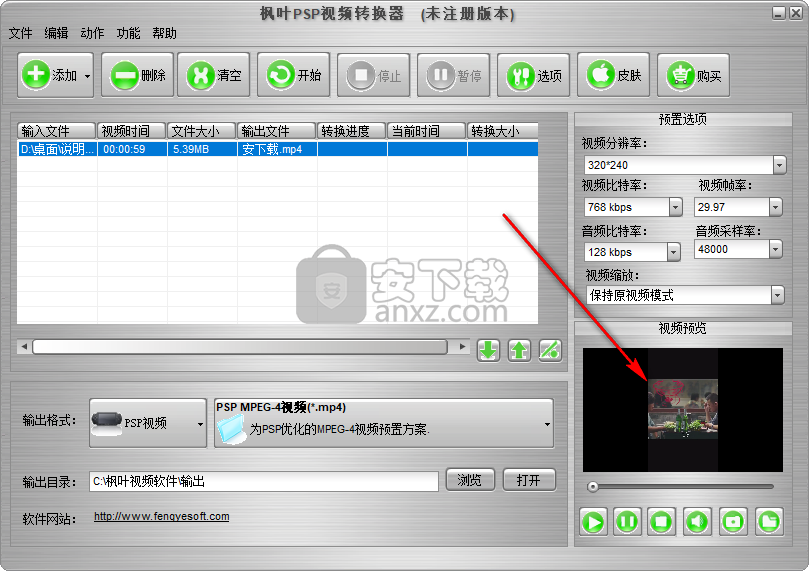The height and width of the screenshot is (571, 809).
Task: Click the file list scrollbar left arrow
Action: pyautogui.click(x=24, y=347)
